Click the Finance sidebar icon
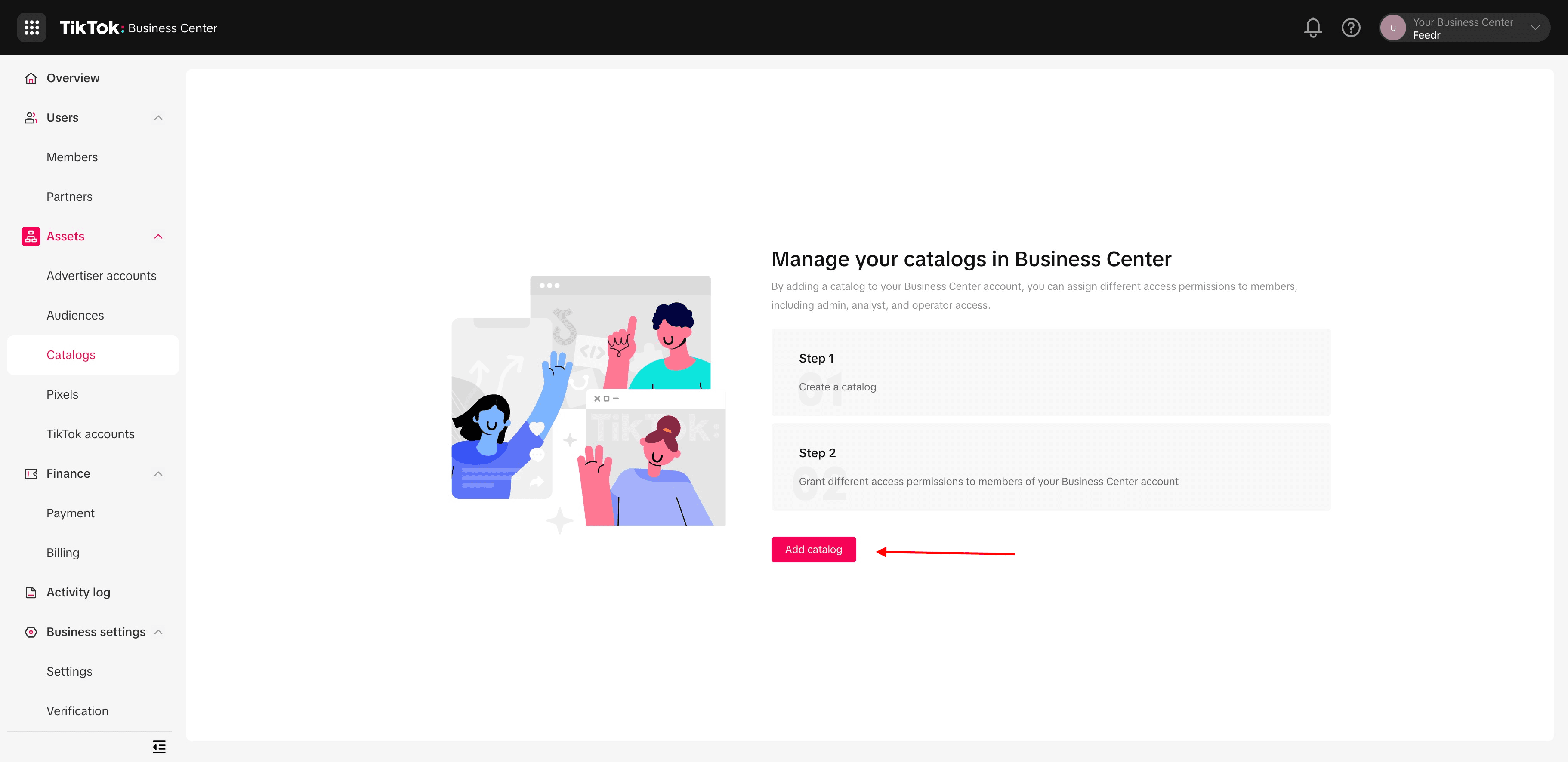The width and height of the screenshot is (1568, 762). 31,473
